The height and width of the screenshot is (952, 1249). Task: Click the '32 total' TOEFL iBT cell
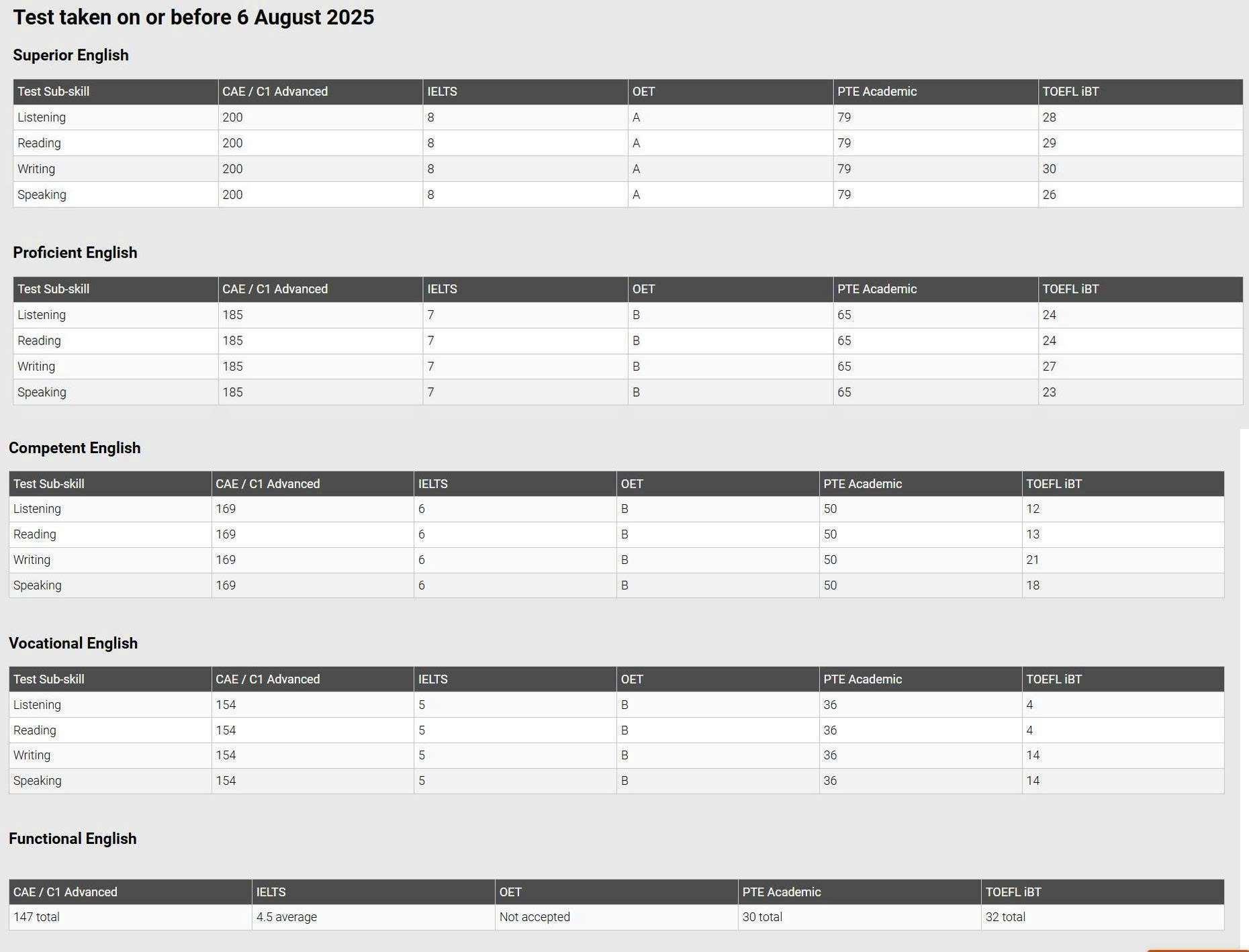coord(1005,916)
